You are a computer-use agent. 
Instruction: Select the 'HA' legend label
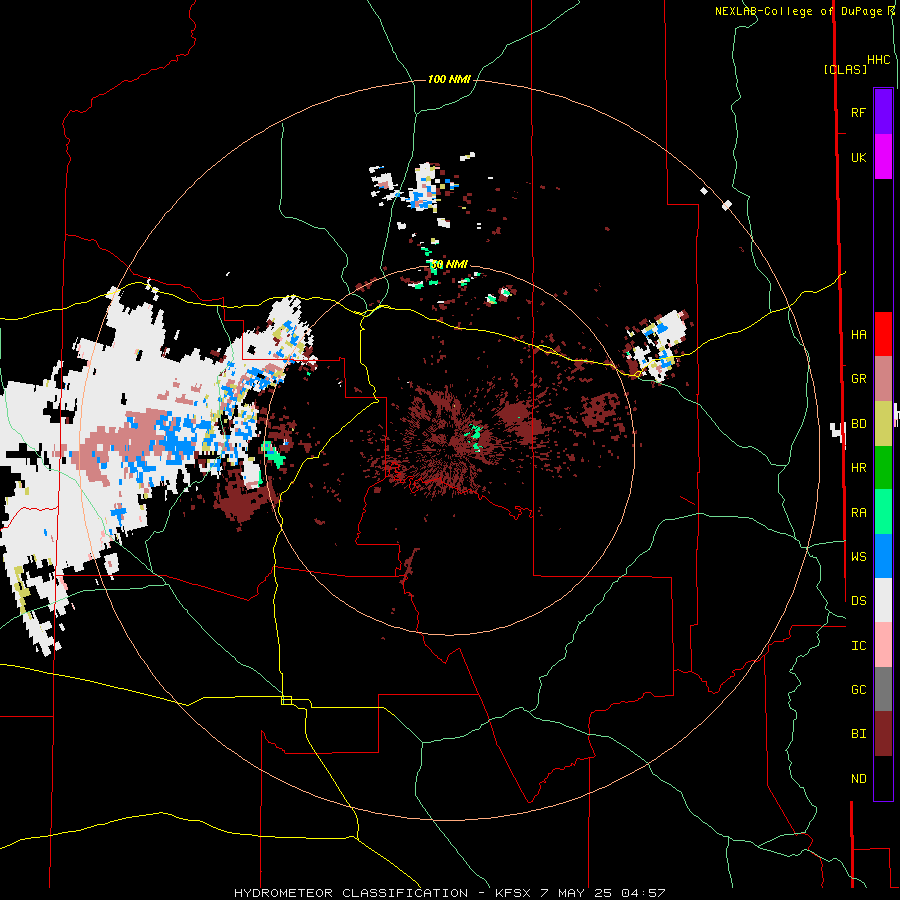tap(858, 334)
